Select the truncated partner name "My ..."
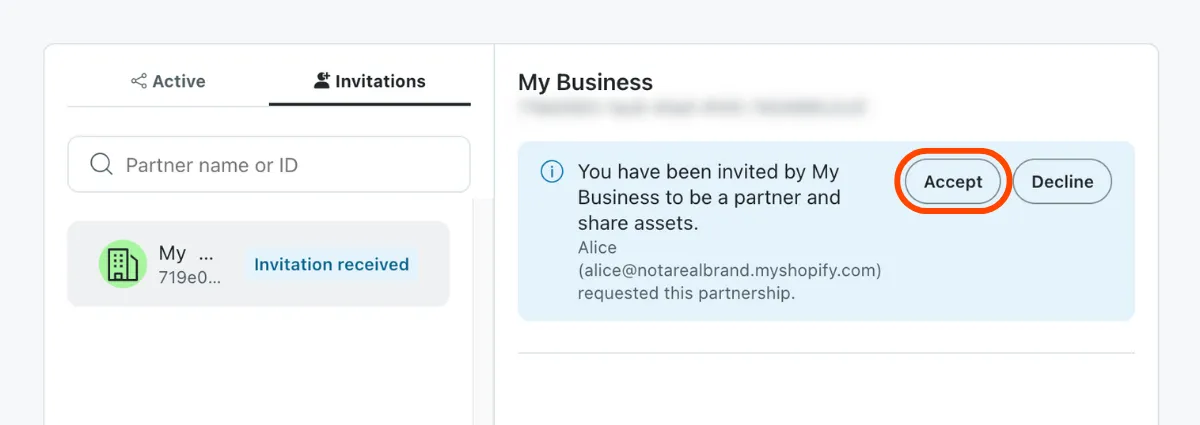Image resolution: width=1200 pixels, height=425 pixels. [186, 253]
